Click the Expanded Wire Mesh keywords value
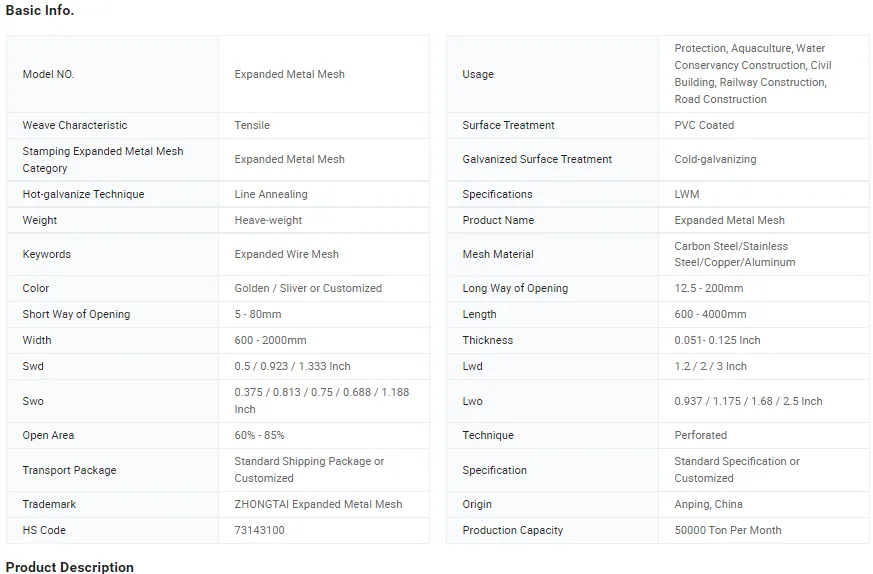Viewport: 873px width, 574px height. tap(286, 254)
